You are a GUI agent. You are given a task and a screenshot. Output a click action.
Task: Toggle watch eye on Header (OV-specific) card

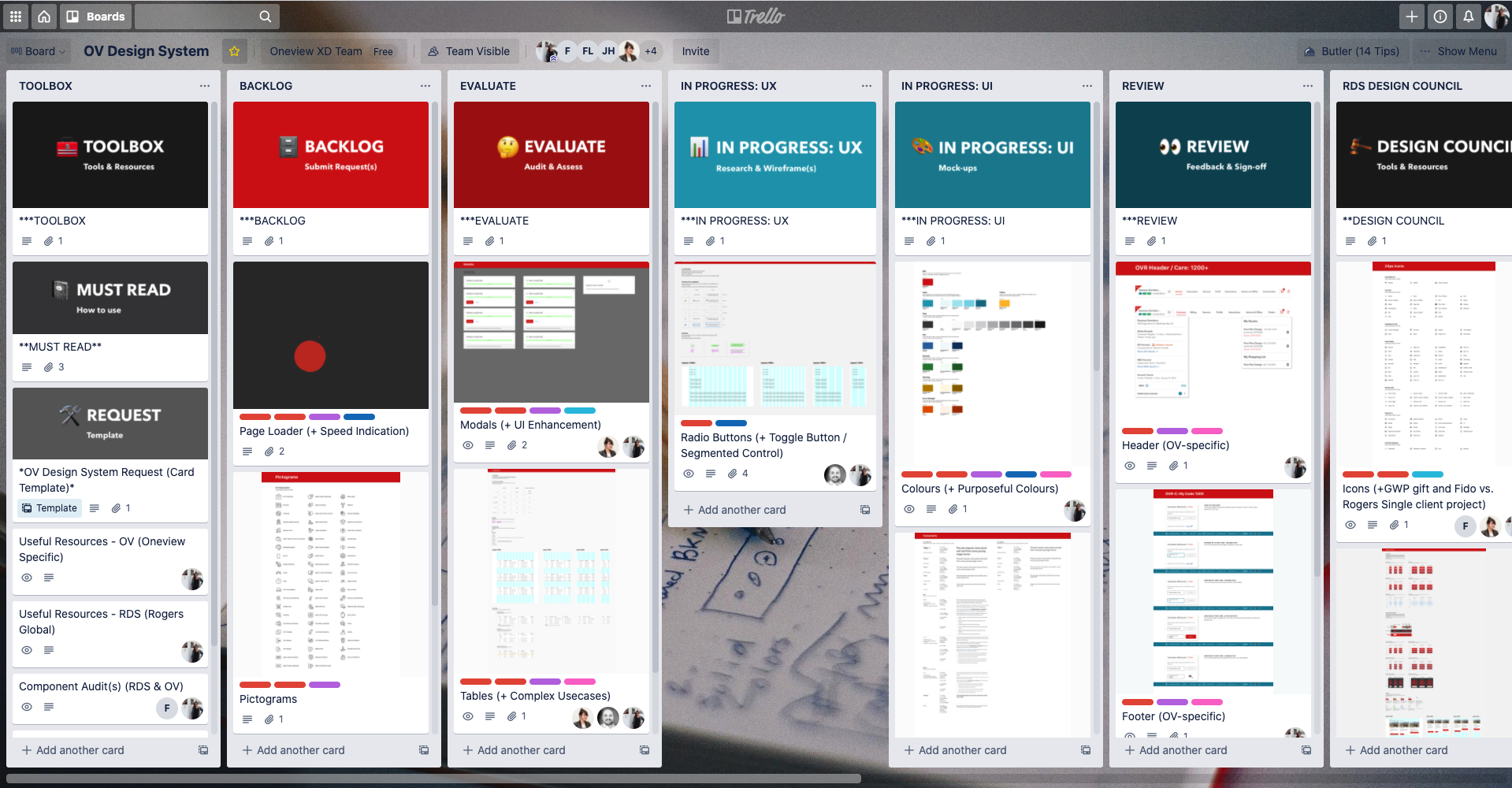1130,466
